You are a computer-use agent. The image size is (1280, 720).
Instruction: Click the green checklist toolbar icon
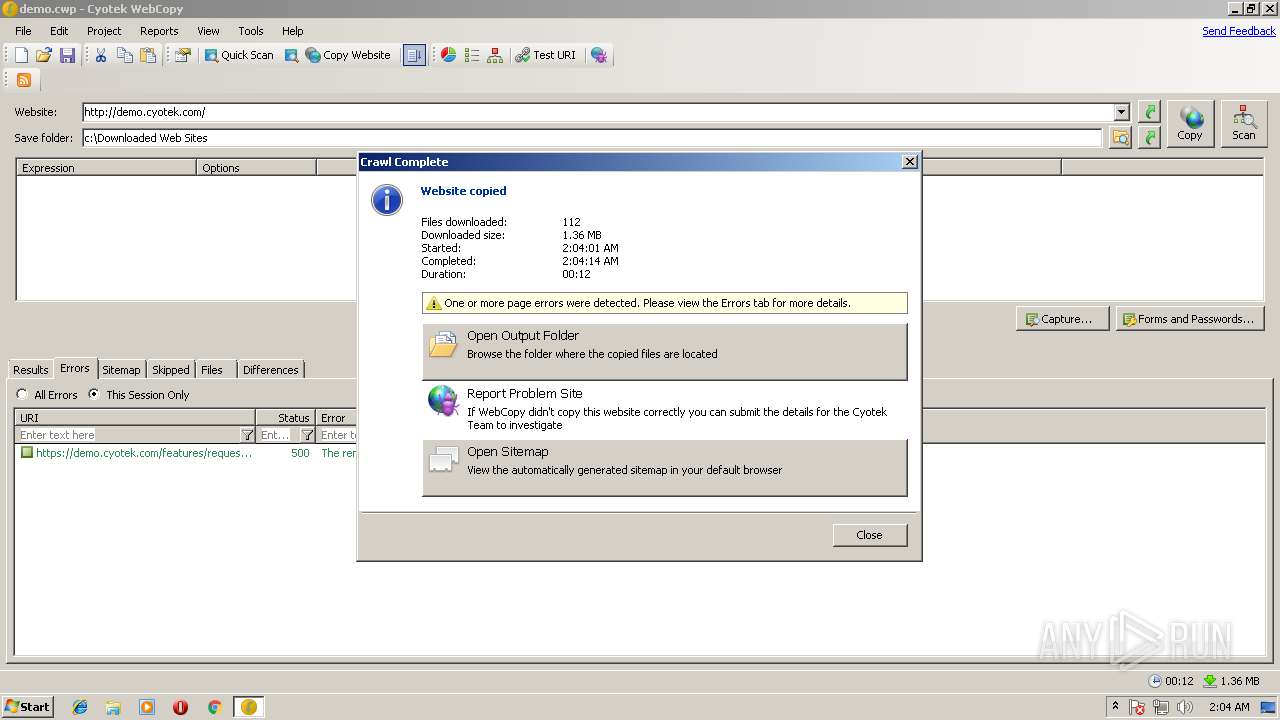[472, 55]
